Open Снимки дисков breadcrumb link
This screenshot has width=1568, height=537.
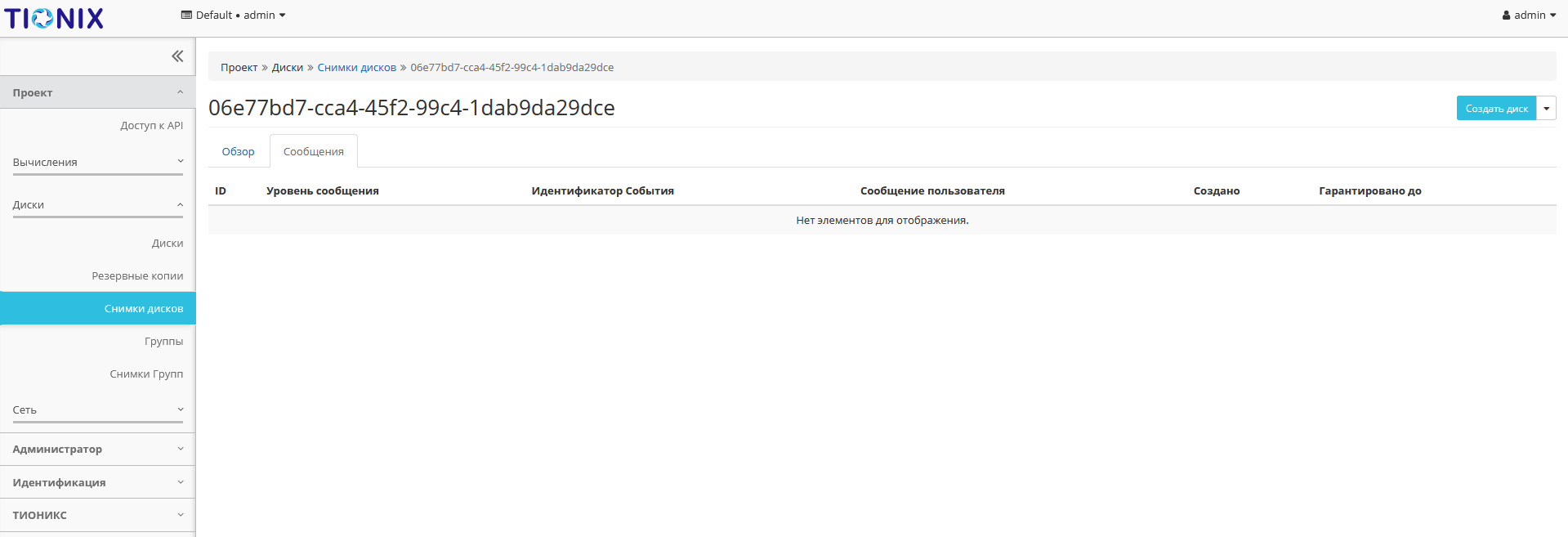(x=356, y=68)
